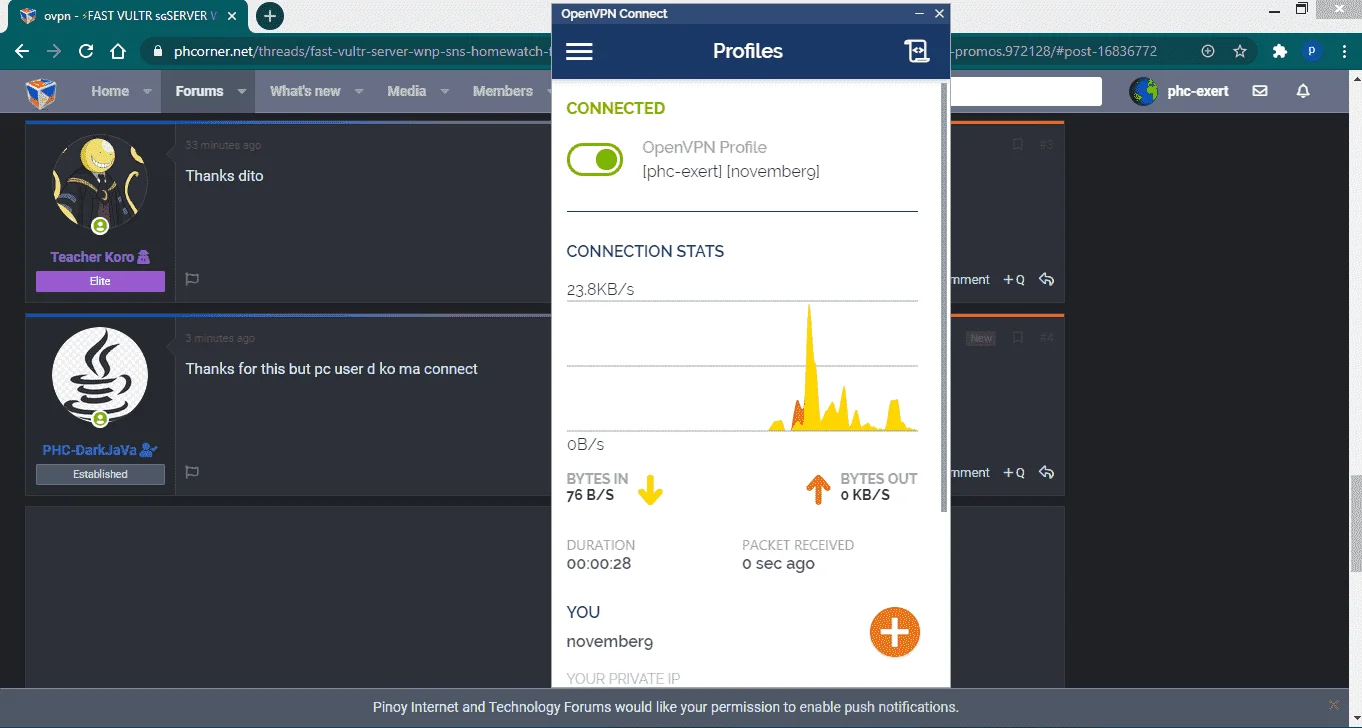Click Chrome's home button
Viewport: 1362px width, 728px height.
pyautogui.click(x=118, y=51)
